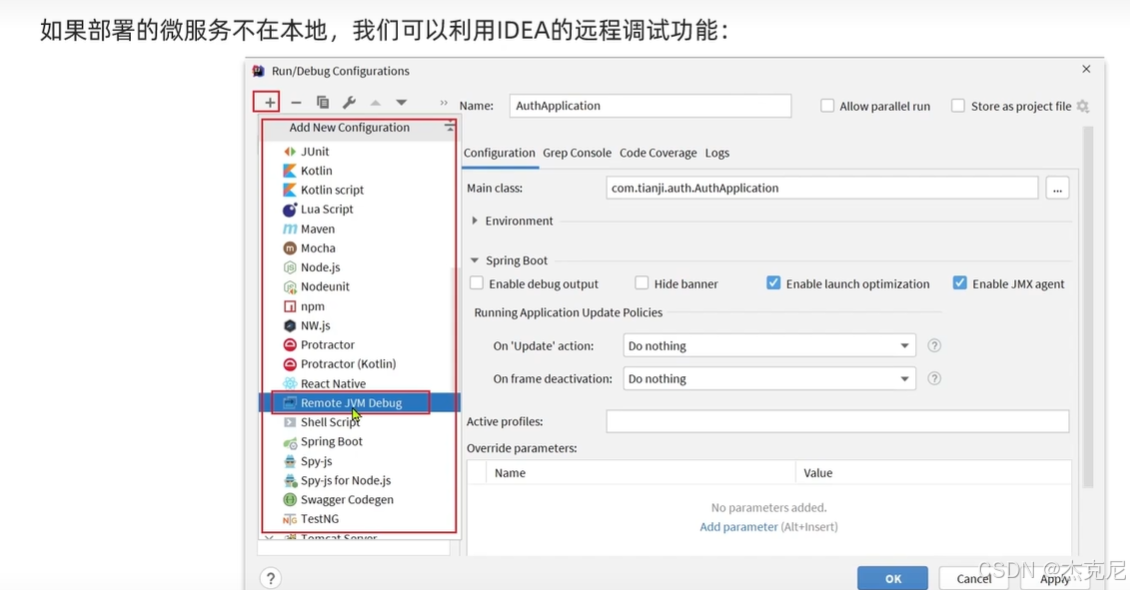Click the Add New Configuration plus button
Viewport: 1130px width, 590px height.
tap(269, 102)
